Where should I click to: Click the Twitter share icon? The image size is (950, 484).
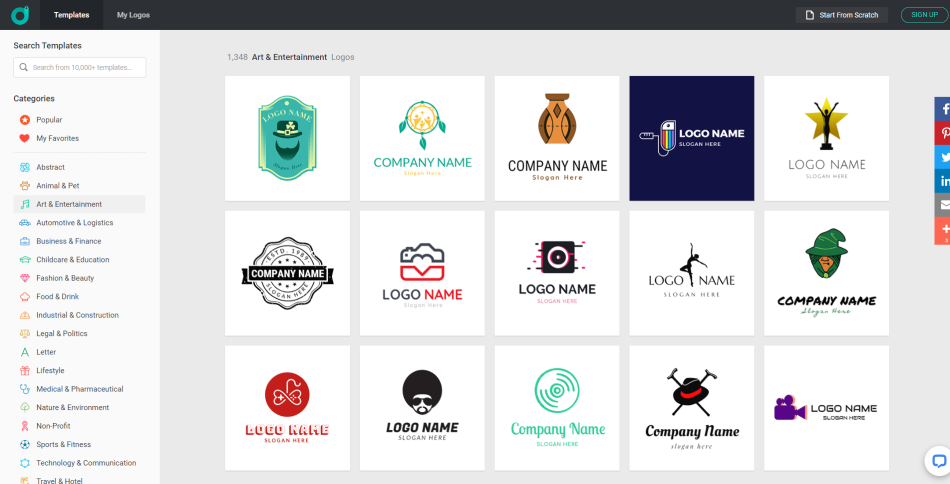coord(942,157)
